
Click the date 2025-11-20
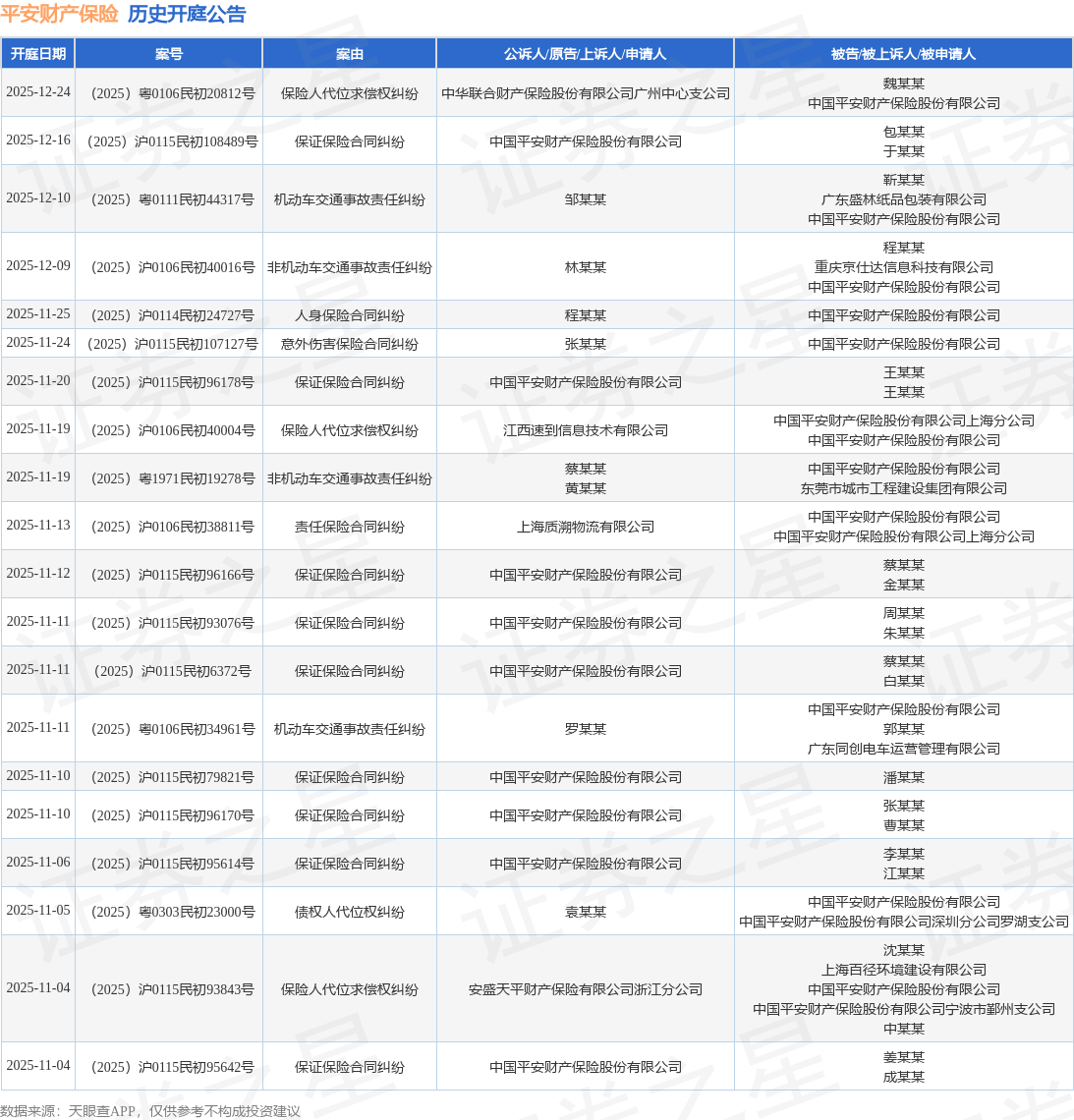38,381
